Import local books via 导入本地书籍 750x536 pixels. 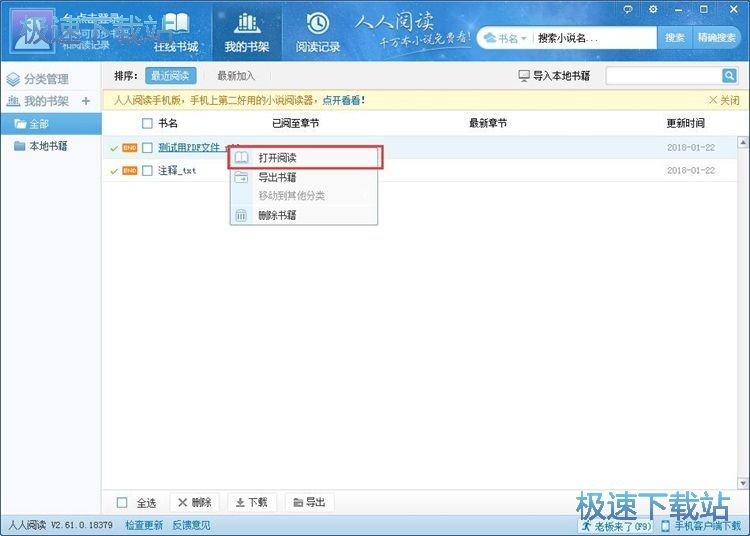[554, 76]
